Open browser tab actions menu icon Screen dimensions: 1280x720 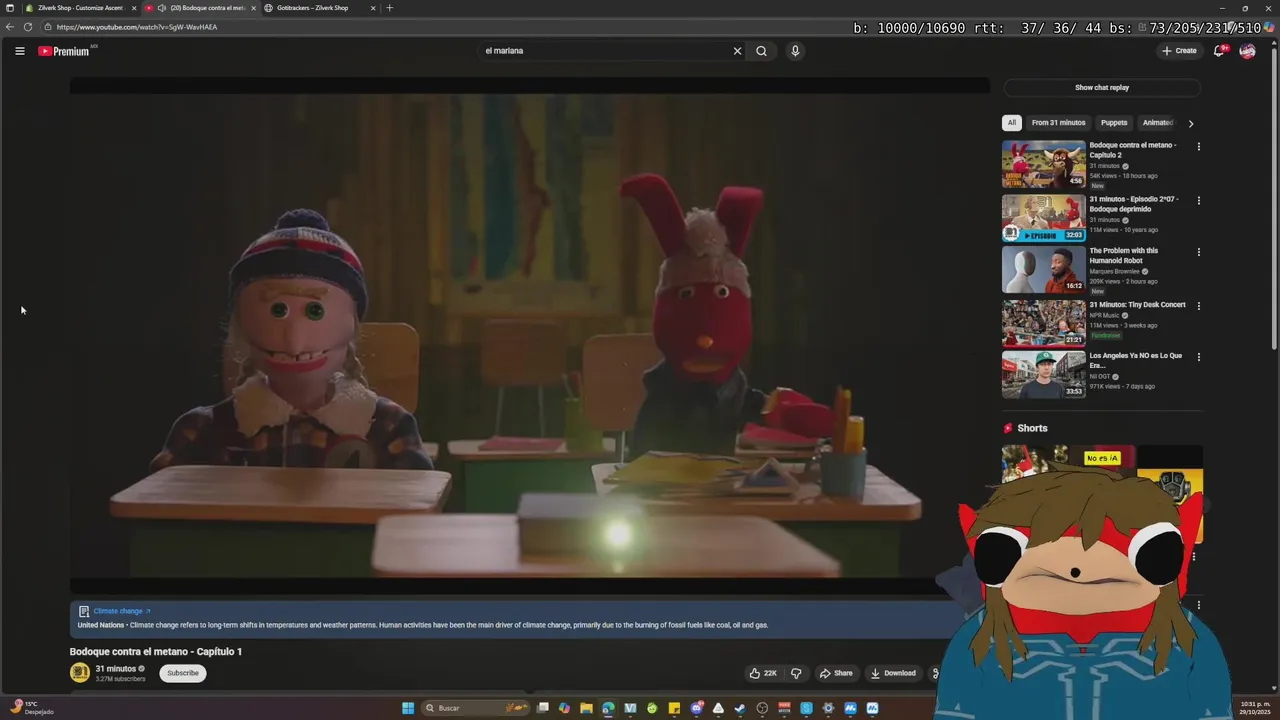(10, 8)
